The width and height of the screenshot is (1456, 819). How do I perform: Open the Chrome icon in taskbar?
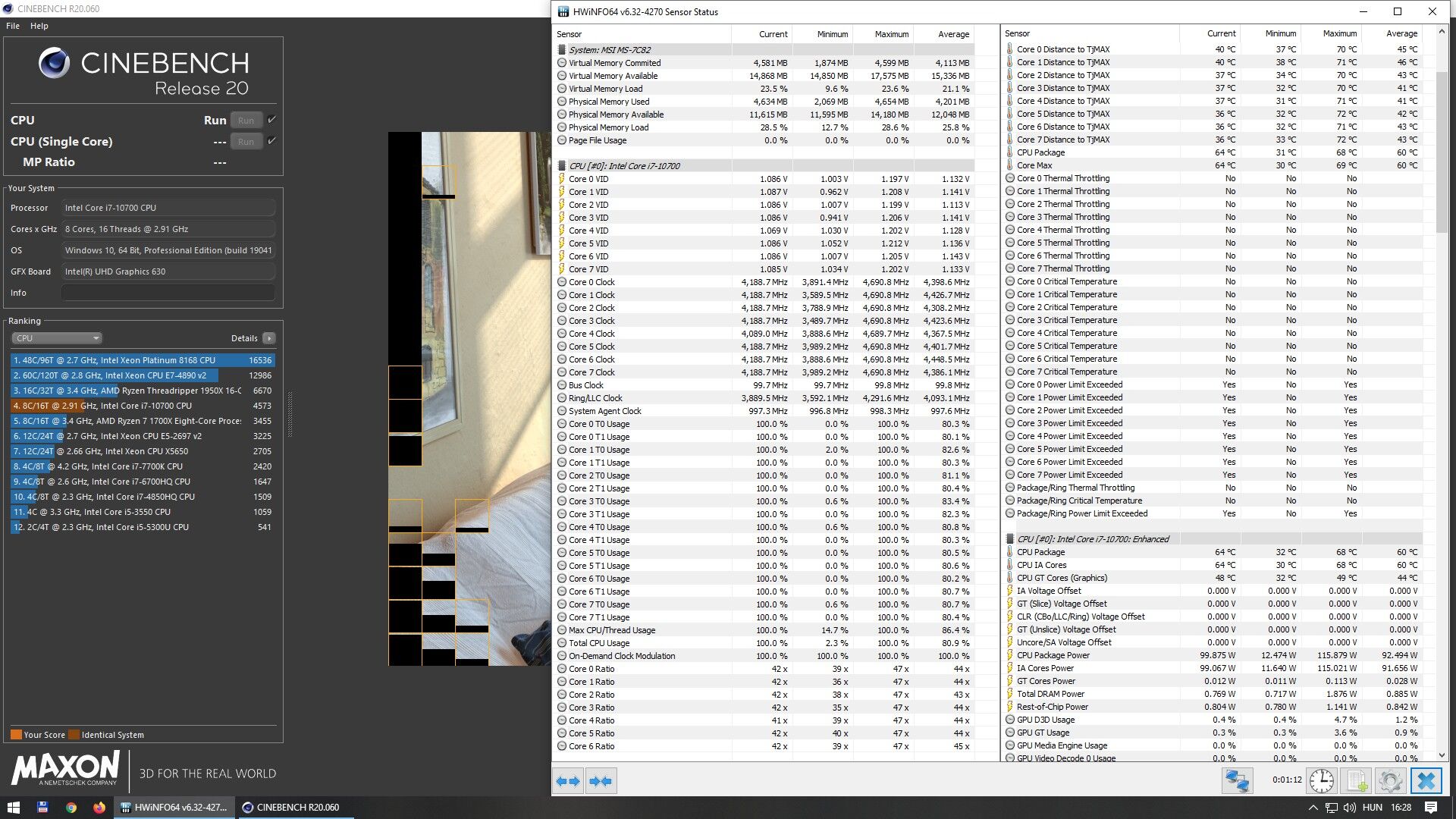click(71, 808)
